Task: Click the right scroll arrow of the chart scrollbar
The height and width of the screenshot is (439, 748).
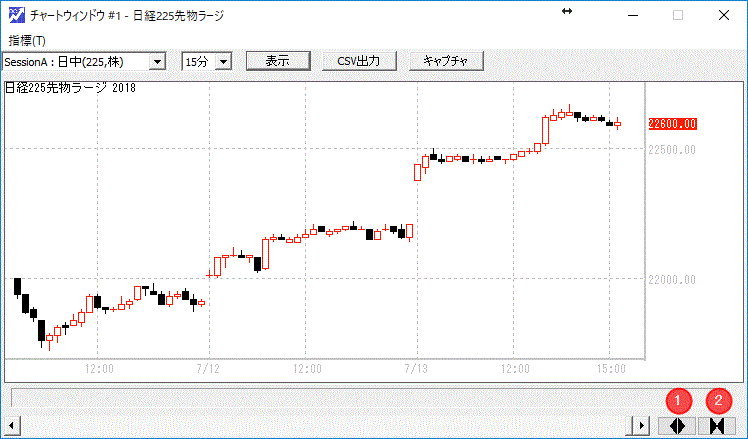Action: [x=641, y=425]
